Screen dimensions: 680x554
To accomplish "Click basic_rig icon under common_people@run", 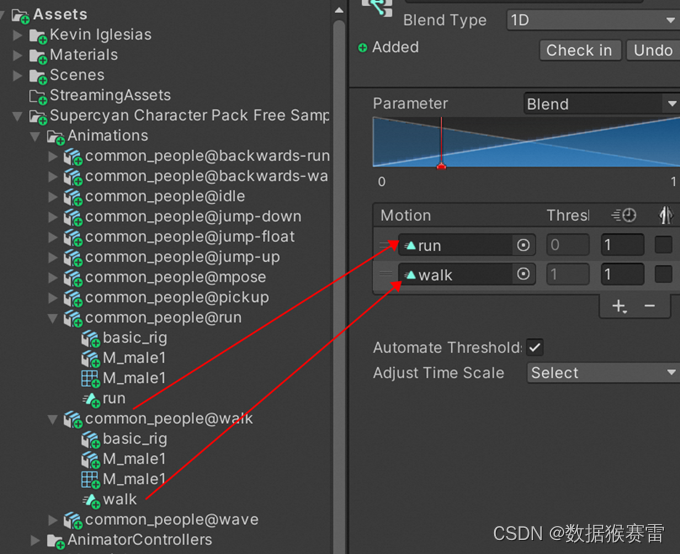I will coord(90,339).
